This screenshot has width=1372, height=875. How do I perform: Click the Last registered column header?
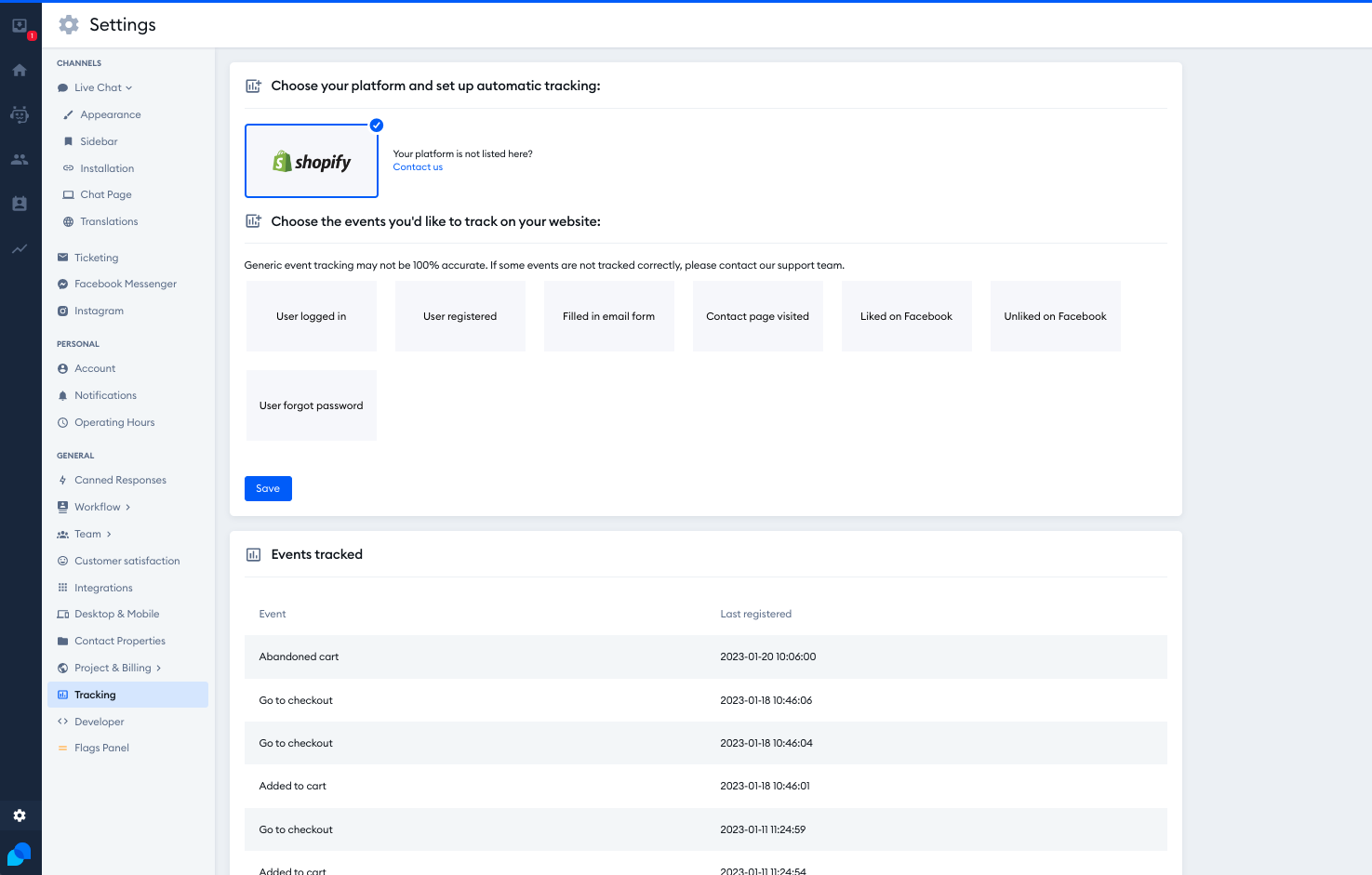tap(755, 614)
